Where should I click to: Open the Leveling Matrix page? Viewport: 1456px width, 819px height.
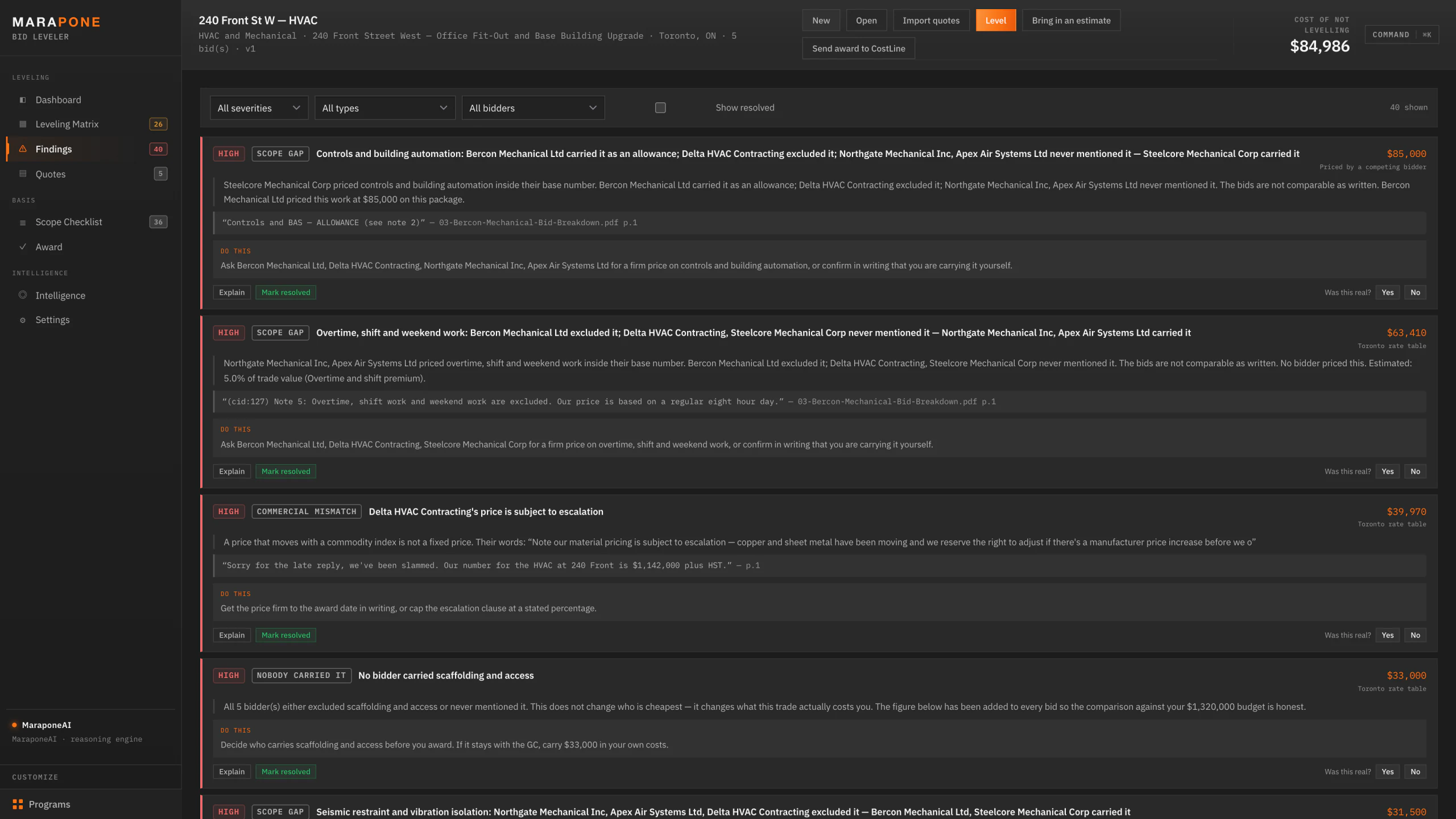pos(91,124)
